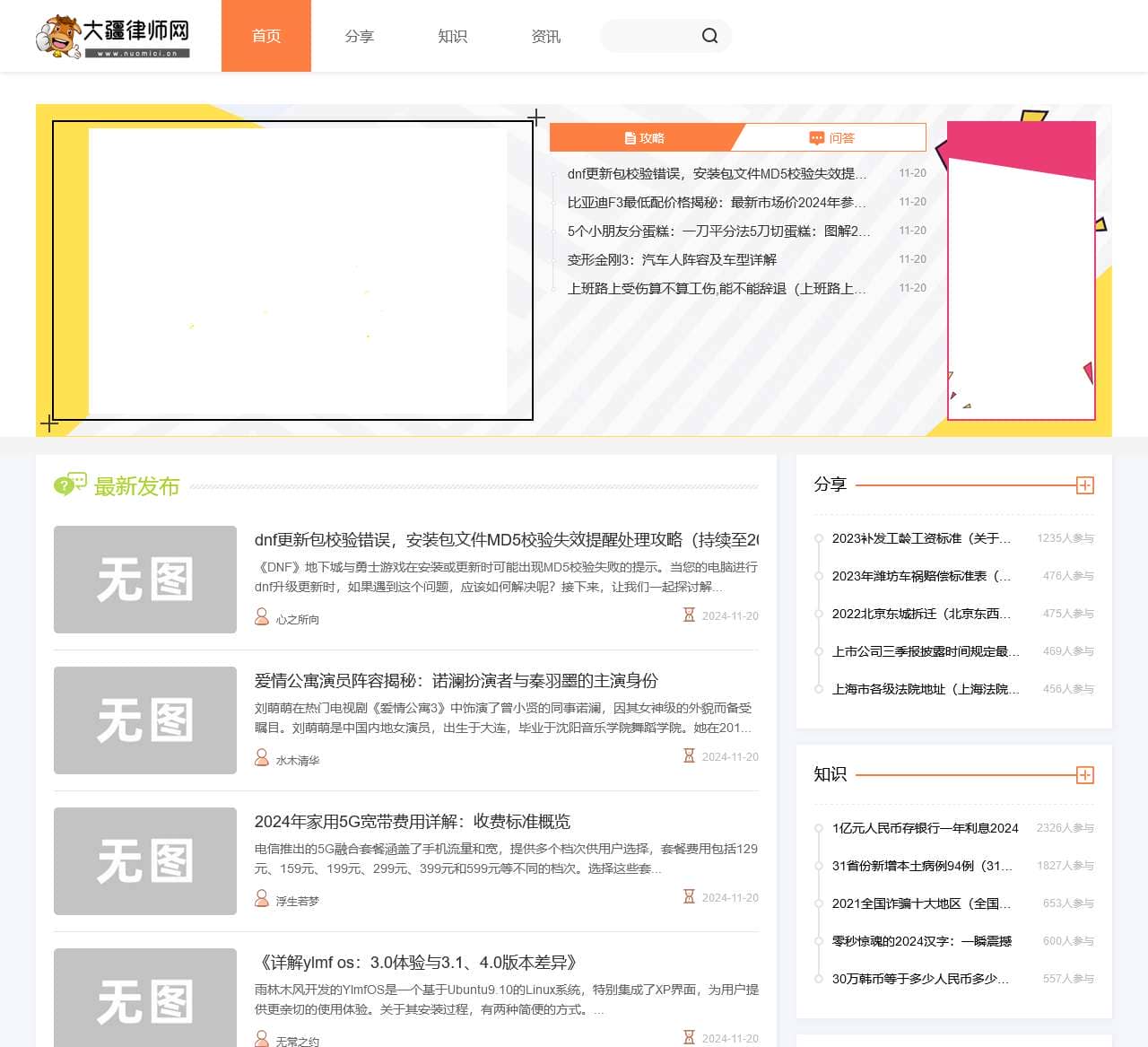Screen dimensions: 1148x1047
Task: Open the 爱情公寓演员阵容揭秘 article
Action: (456, 681)
